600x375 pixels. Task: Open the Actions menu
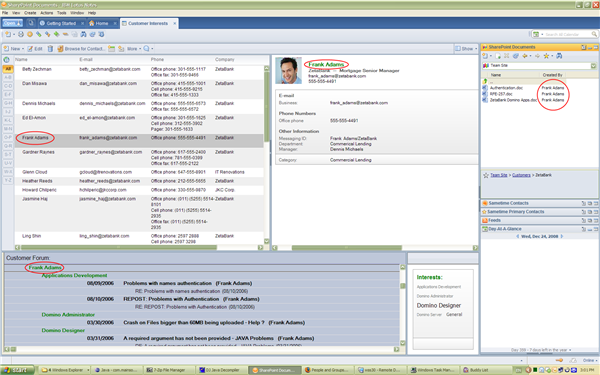click(x=47, y=13)
